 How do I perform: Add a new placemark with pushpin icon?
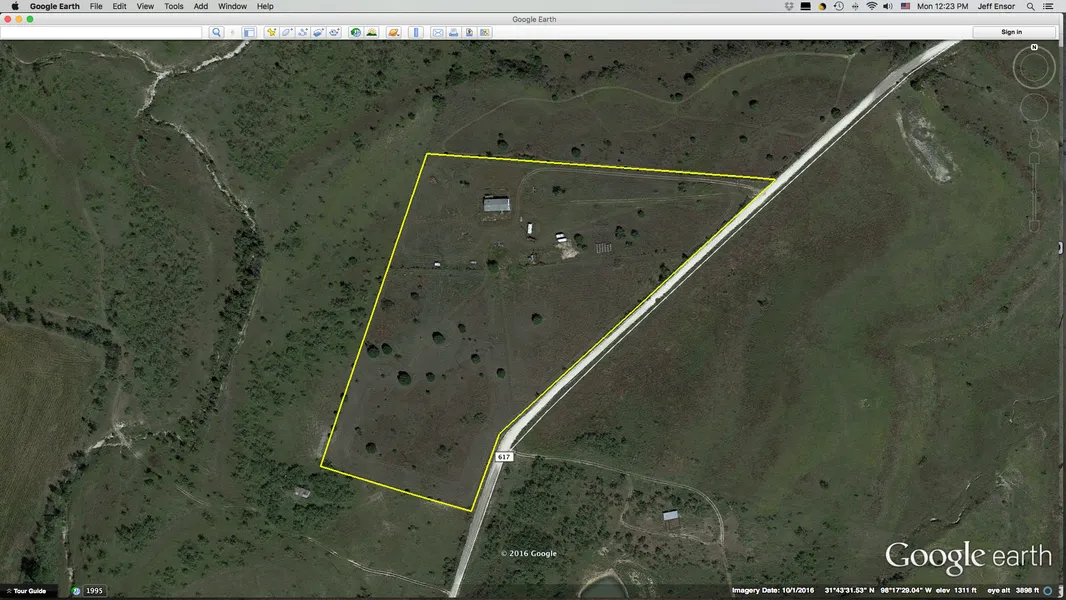(270, 32)
